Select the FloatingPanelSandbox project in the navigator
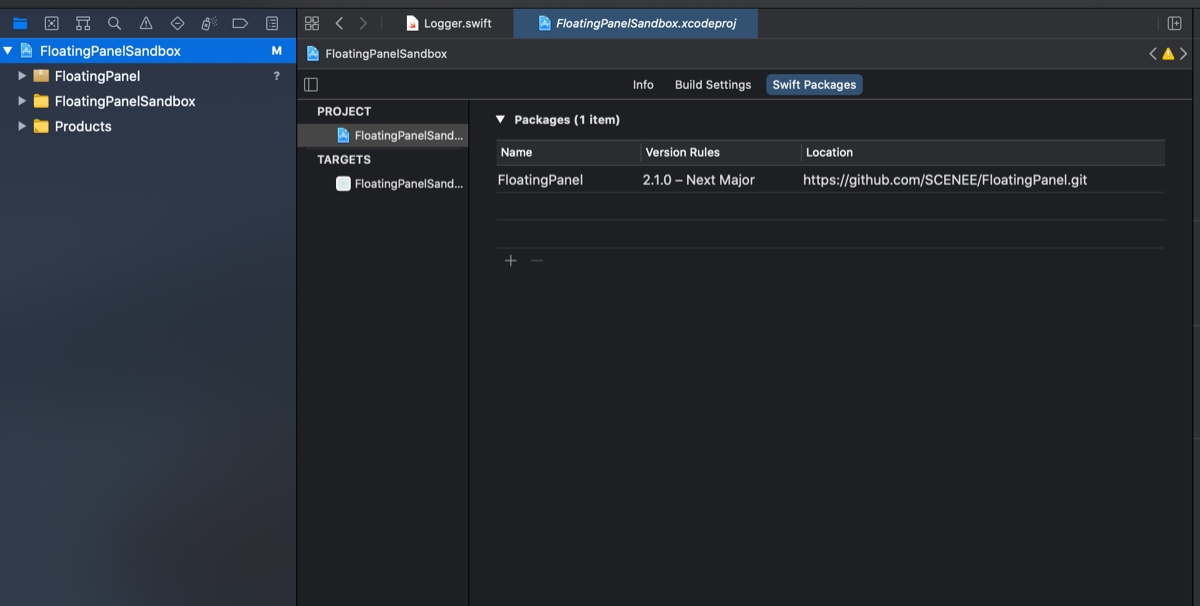The width and height of the screenshot is (1200, 606). (148, 51)
